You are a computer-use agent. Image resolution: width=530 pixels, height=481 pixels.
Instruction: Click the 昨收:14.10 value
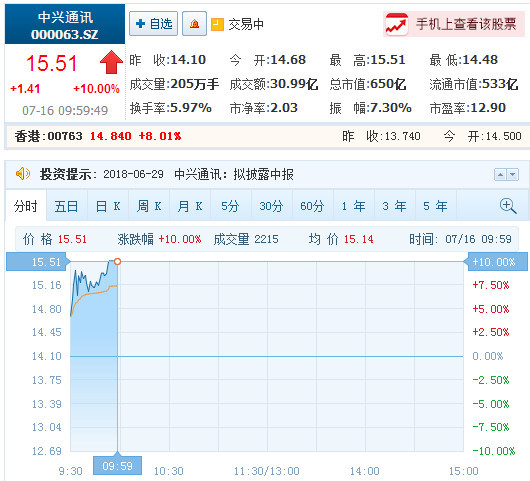click(168, 60)
